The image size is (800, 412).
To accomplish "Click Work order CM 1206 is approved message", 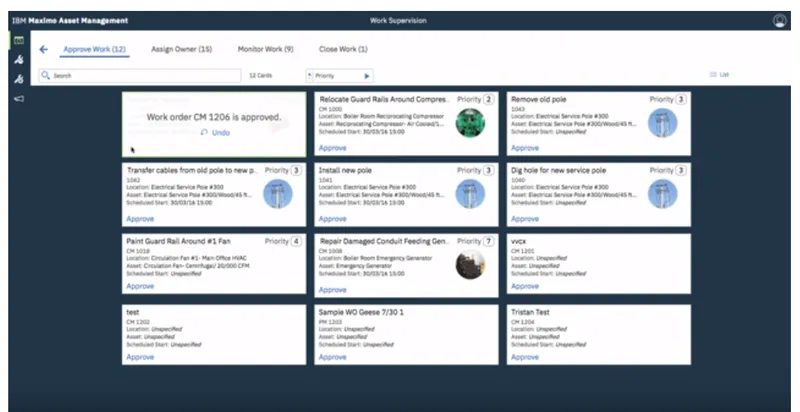I will [214, 117].
